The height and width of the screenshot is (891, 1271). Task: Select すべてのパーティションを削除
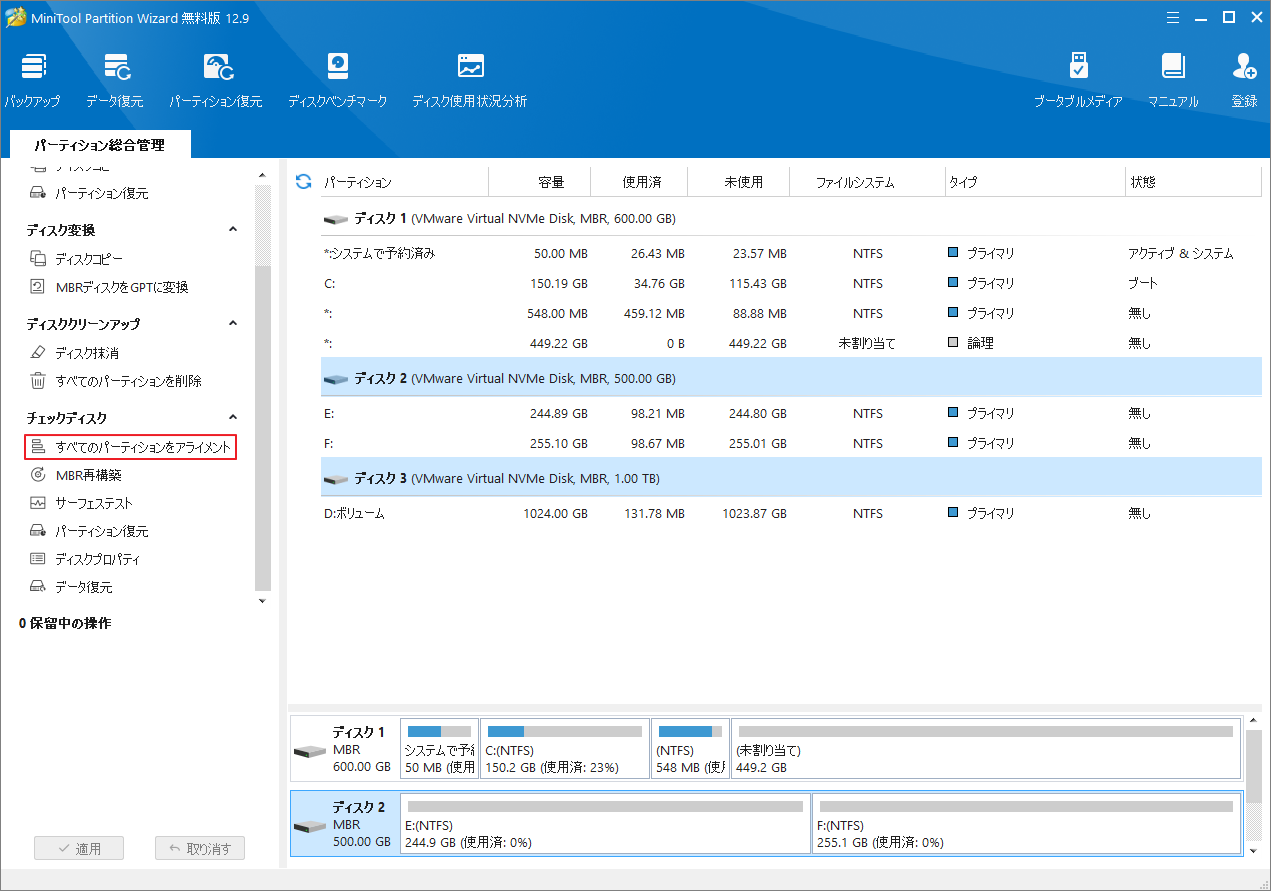[x=115, y=381]
